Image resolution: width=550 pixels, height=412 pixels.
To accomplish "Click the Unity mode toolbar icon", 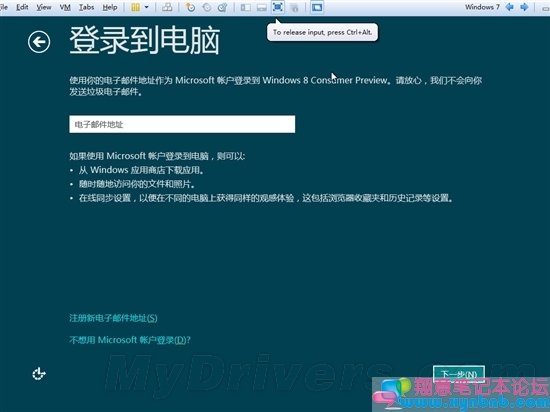I will (294, 7).
